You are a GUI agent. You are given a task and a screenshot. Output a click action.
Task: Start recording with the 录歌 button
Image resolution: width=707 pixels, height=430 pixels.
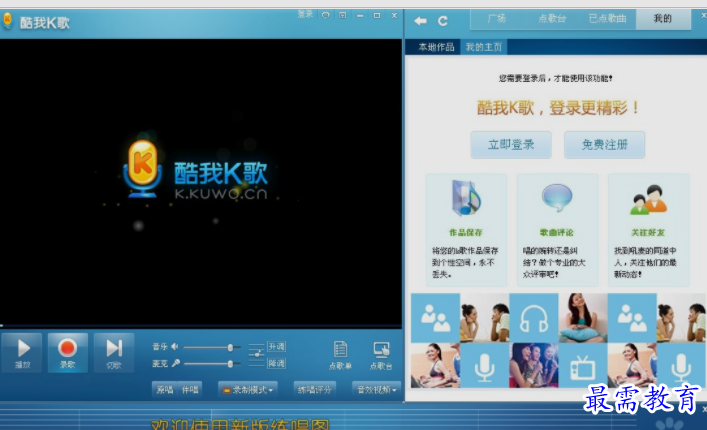[x=68, y=352]
